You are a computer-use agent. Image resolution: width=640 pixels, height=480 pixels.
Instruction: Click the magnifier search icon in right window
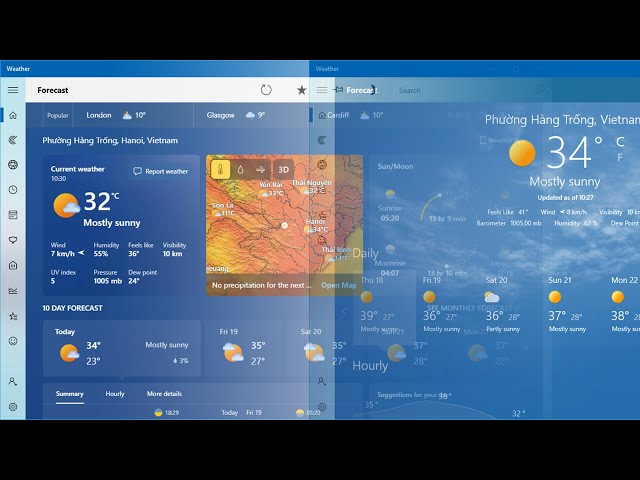point(540,90)
